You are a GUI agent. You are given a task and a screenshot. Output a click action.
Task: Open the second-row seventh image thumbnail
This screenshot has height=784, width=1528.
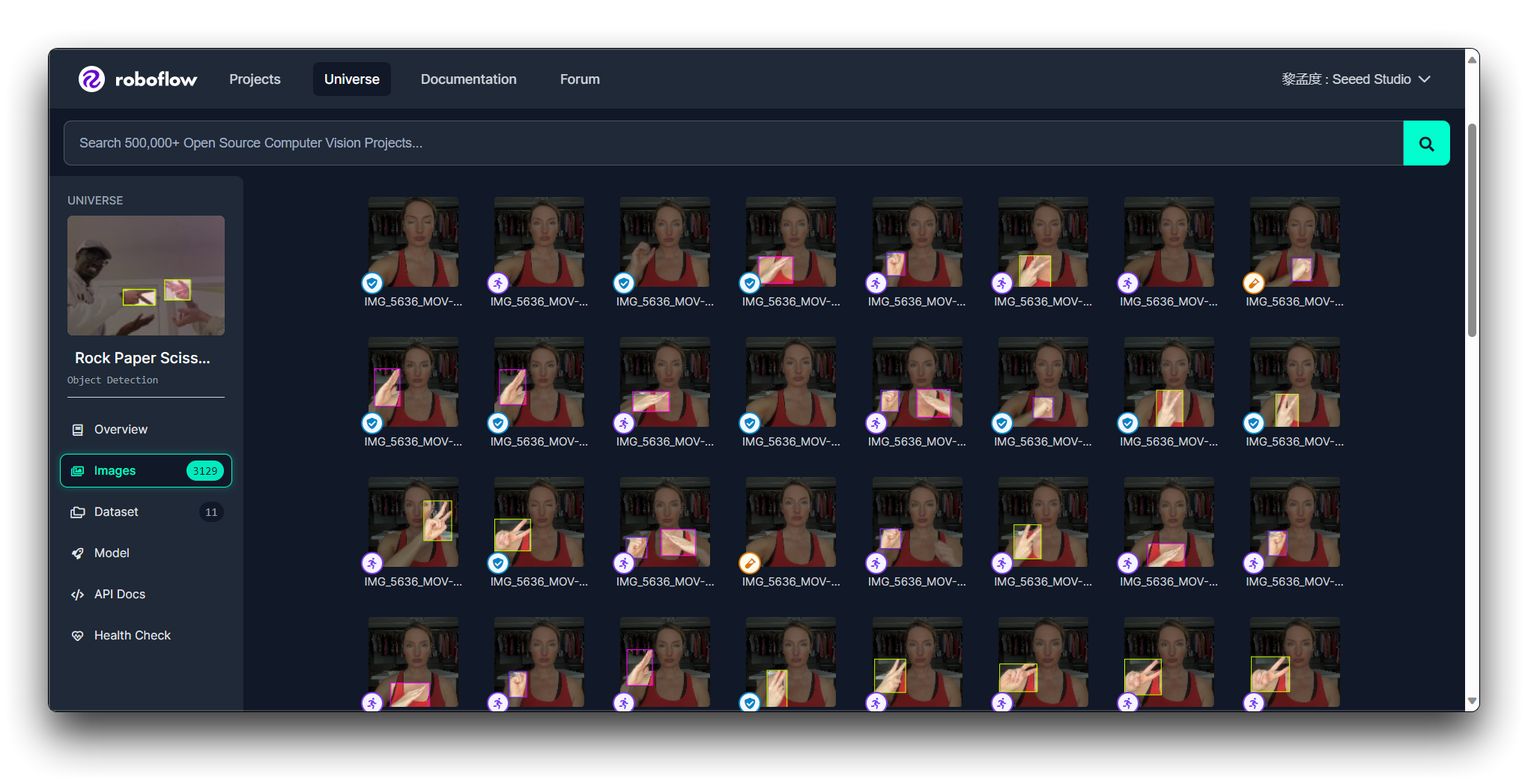(x=1169, y=382)
